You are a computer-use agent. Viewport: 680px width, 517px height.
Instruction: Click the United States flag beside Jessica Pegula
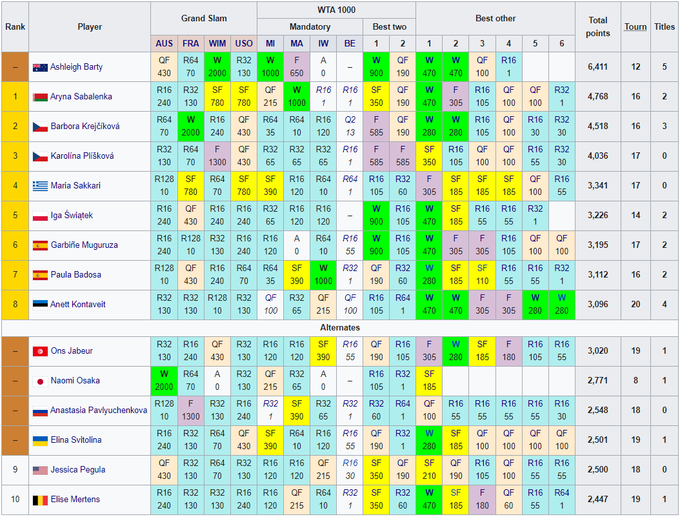tap(40, 468)
